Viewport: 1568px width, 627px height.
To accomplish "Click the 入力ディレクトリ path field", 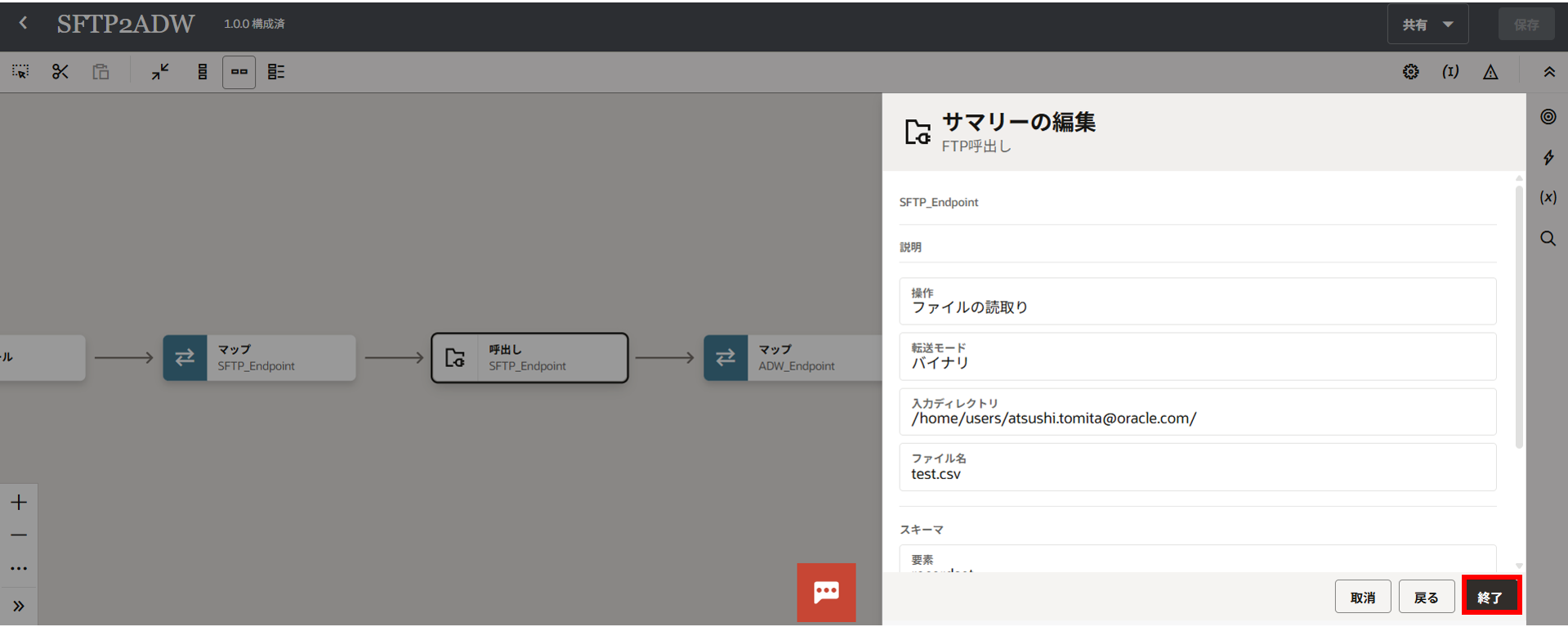I will point(1197,411).
